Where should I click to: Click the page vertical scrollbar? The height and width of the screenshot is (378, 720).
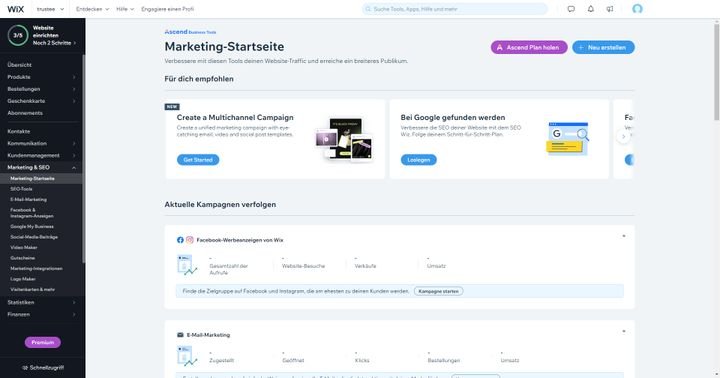click(717, 73)
